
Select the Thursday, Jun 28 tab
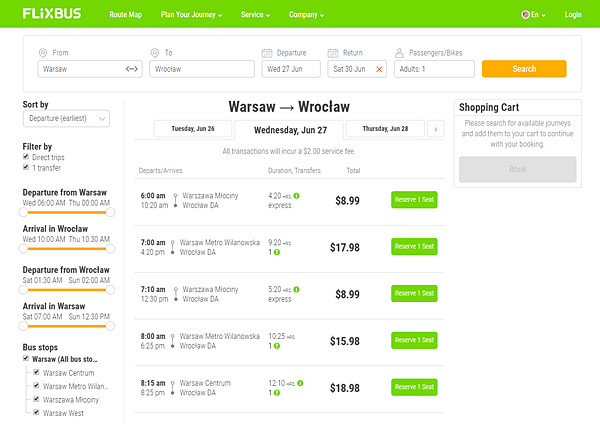pos(385,129)
